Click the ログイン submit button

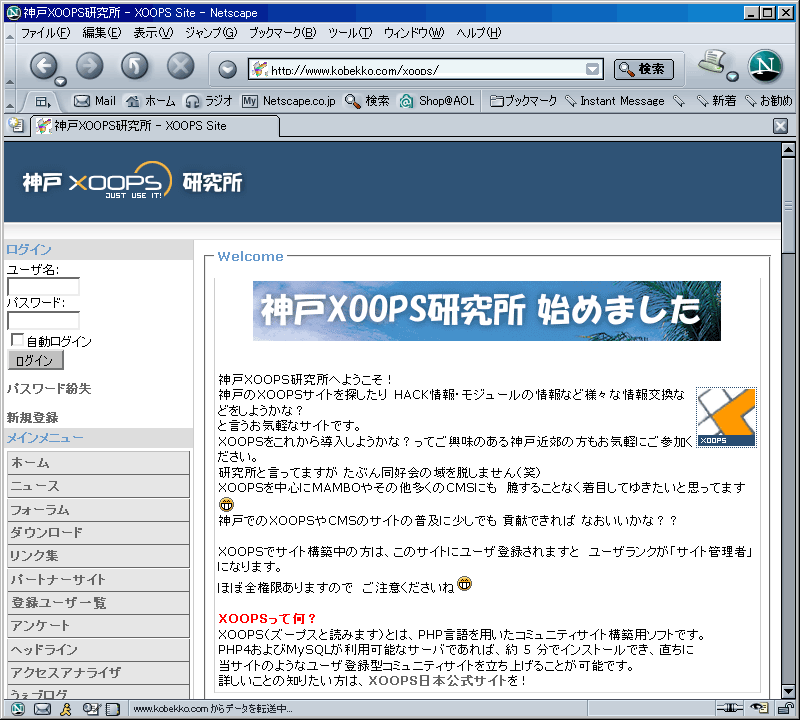[36, 360]
